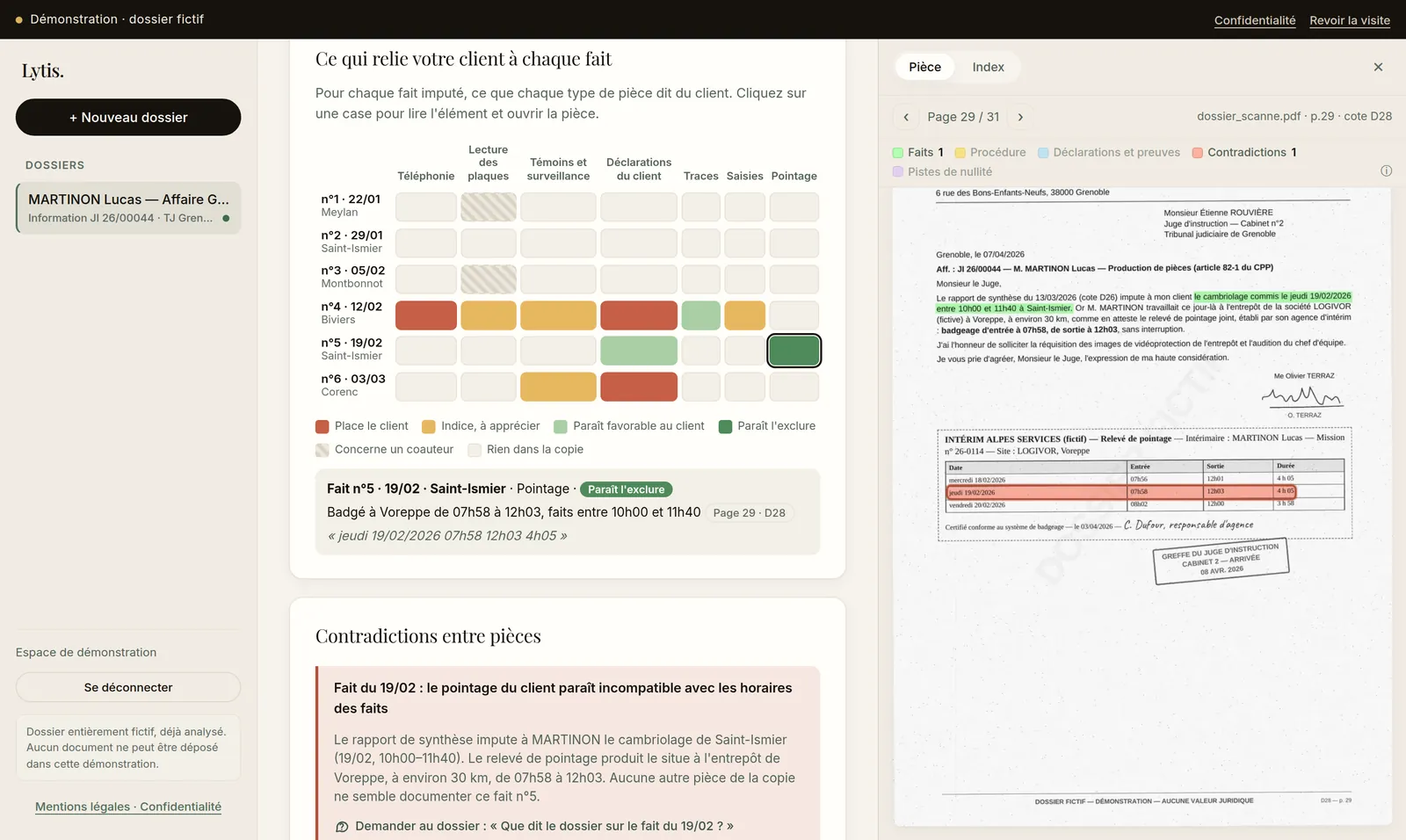This screenshot has height=840, width=1406.
Task: Click the "dossier_scanne.pdf · p.29 · cote D28" label
Action: click(1294, 116)
